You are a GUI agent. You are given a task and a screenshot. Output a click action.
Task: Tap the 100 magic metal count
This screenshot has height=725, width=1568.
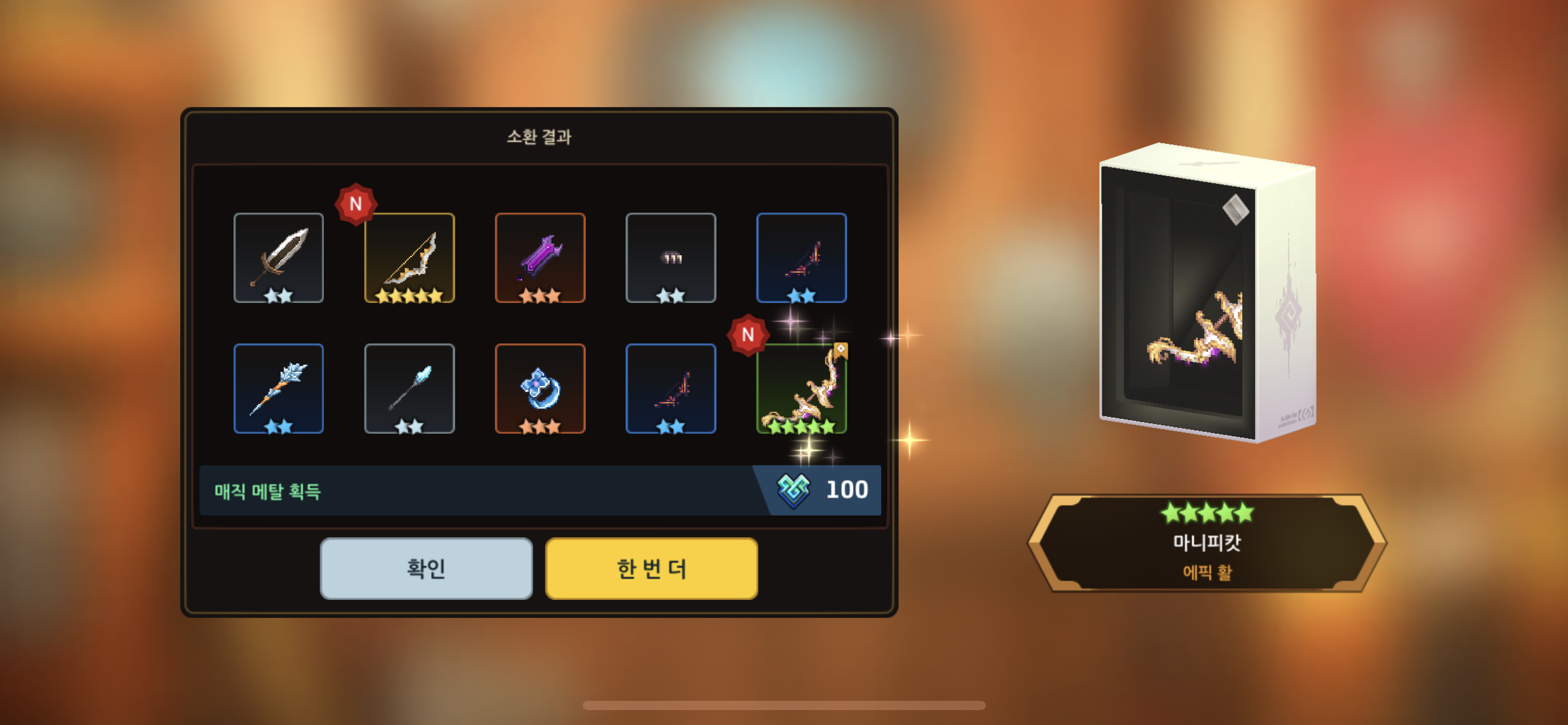847,490
